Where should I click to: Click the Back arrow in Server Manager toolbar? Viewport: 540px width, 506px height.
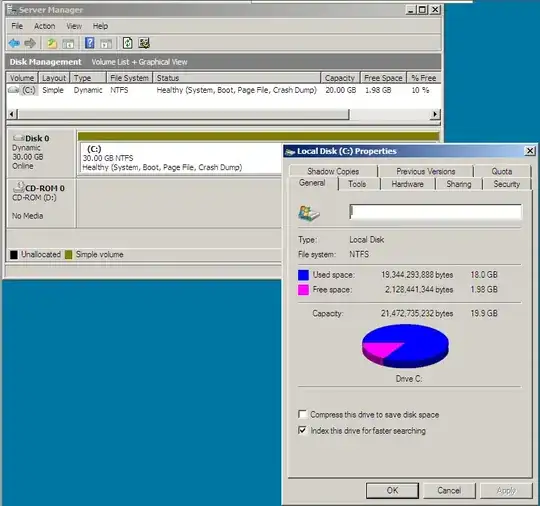tap(14, 43)
